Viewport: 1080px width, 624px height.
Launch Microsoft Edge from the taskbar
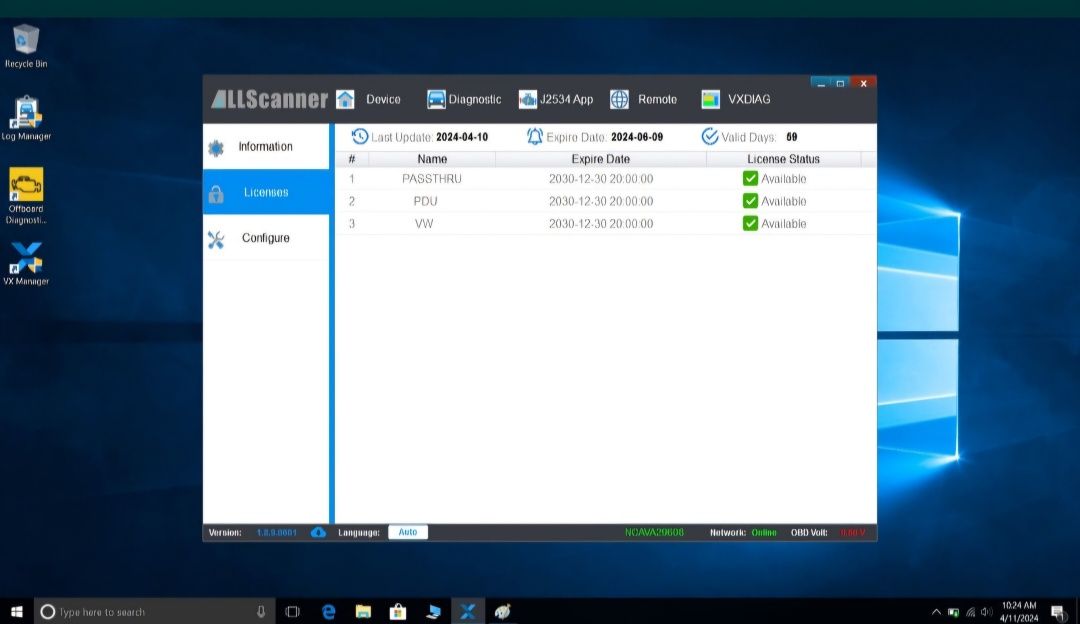click(329, 612)
